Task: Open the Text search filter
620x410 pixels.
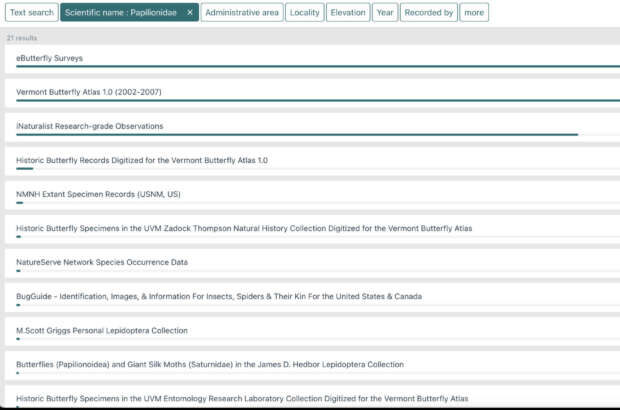Action: tap(30, 12)
